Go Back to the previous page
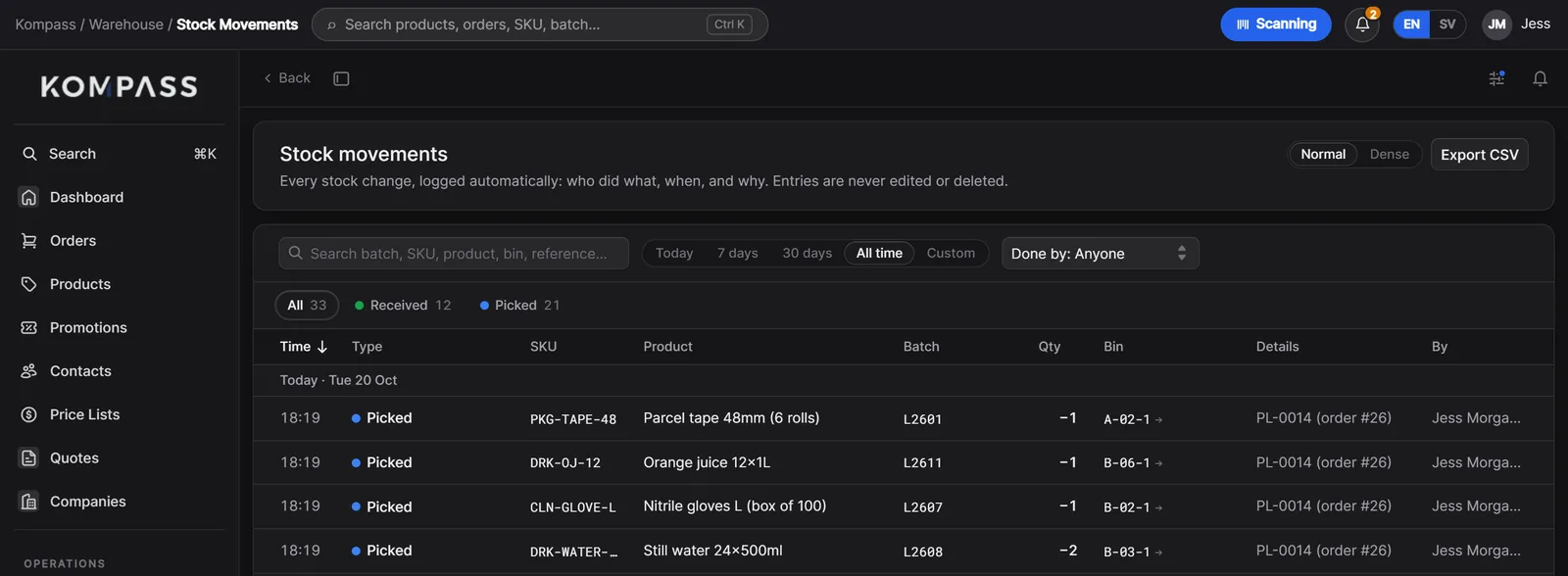1568x576 pixels. pos(287,78)
